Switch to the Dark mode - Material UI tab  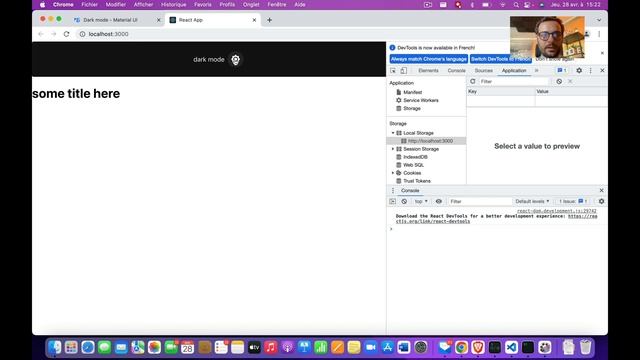point(110,20)
